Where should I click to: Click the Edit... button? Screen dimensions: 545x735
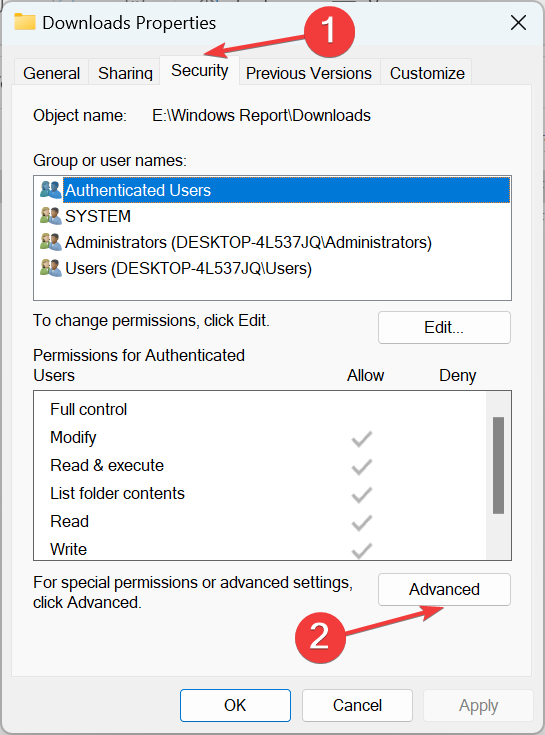(444, 327)
